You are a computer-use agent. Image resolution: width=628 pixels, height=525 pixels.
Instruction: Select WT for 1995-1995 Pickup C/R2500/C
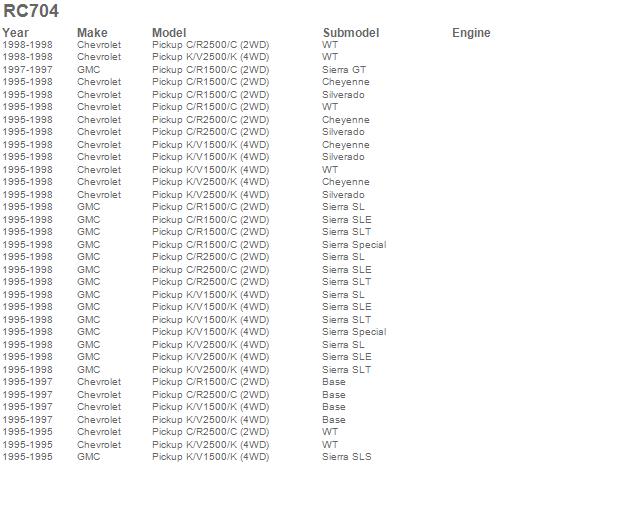click(330, 432)
